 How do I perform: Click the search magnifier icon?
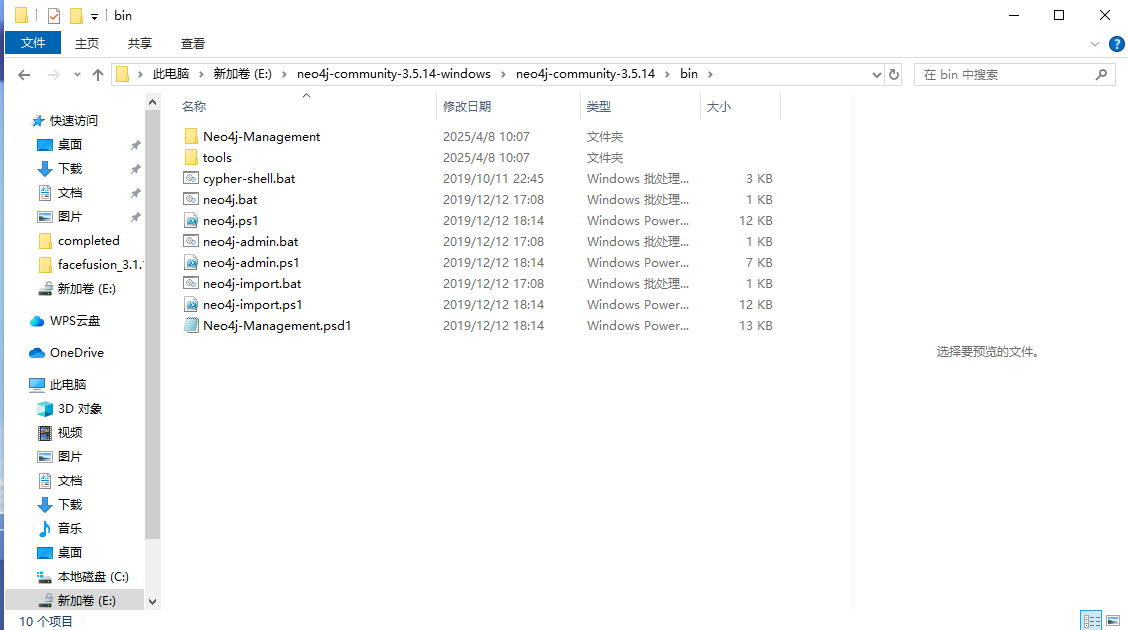tap(1101, 74)
